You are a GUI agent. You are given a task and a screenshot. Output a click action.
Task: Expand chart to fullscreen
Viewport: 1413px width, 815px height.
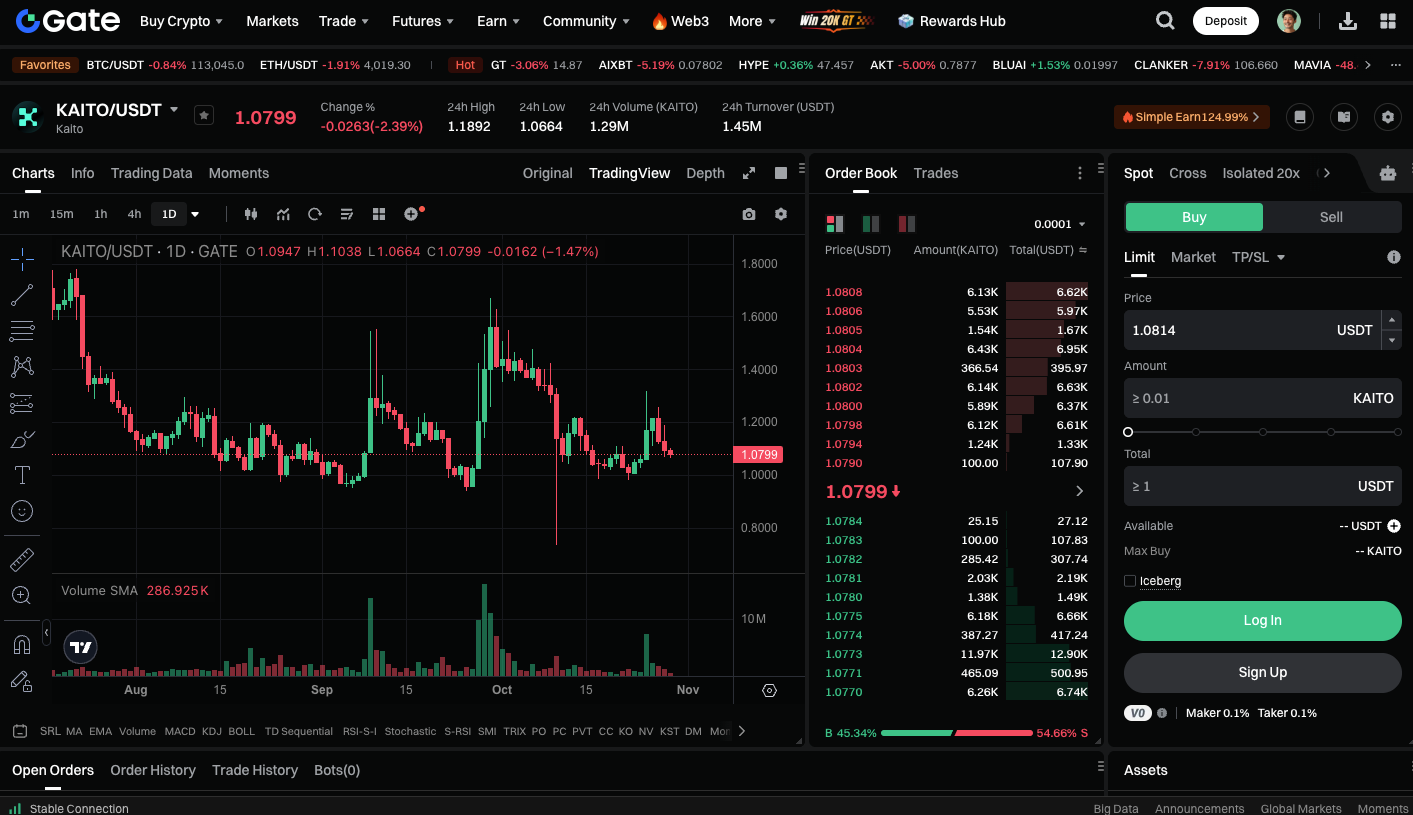pyautogui.click(x=749, y=173)
